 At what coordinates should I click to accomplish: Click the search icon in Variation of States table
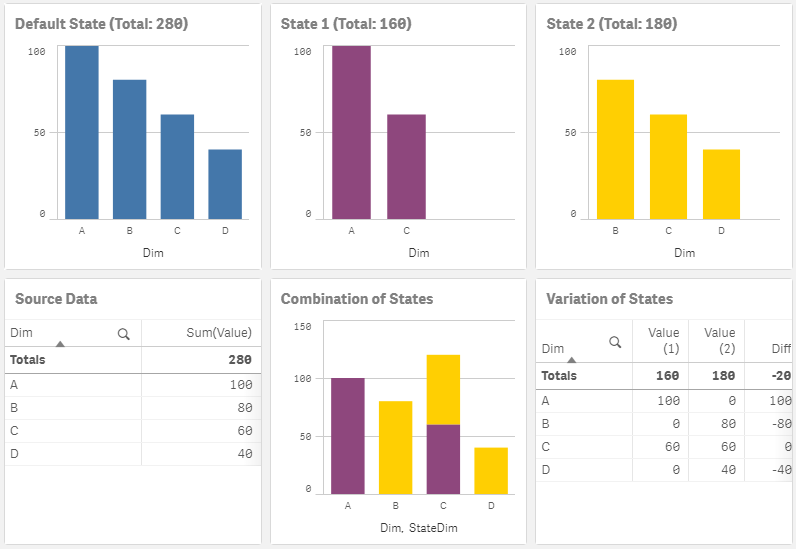pyautogui.click(x=616, y=342)
